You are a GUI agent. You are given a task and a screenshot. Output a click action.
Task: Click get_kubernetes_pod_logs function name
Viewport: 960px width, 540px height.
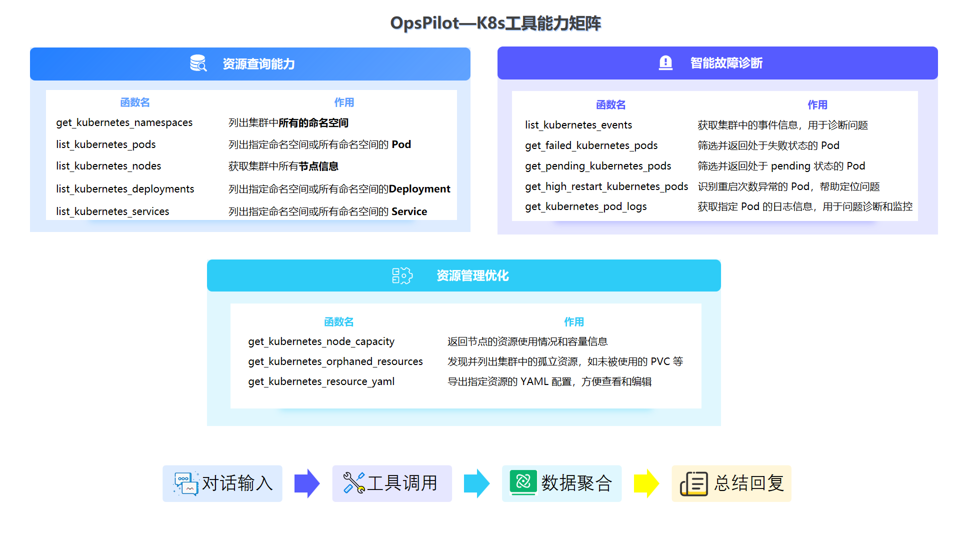pyautogui.click(x=586, y=207)
